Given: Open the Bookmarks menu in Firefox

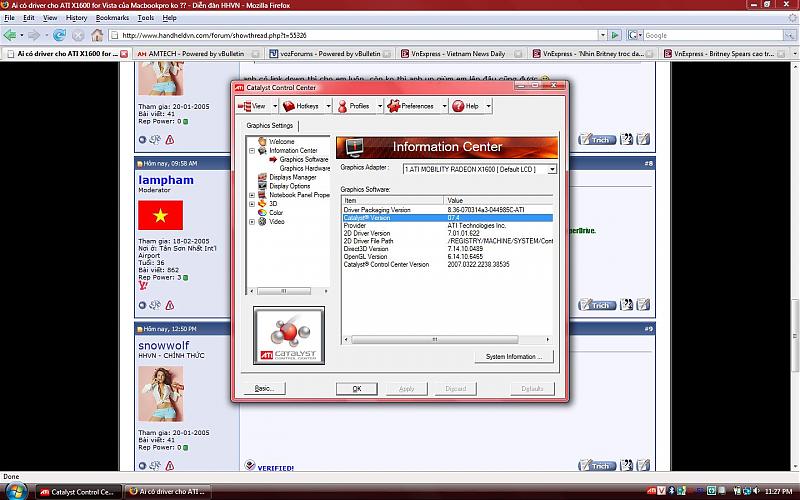Looking at the screenshot, I should [112, 18].
